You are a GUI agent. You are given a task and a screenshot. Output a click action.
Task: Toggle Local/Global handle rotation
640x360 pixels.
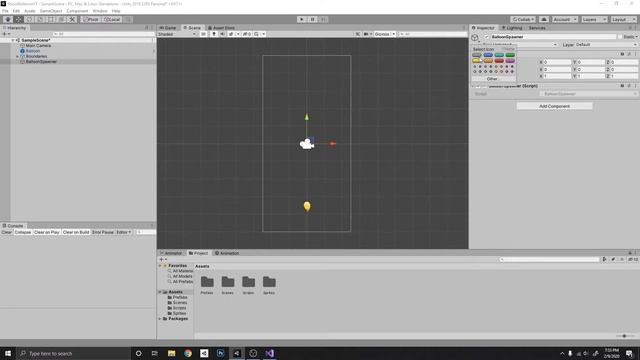(x=112, y=20)
